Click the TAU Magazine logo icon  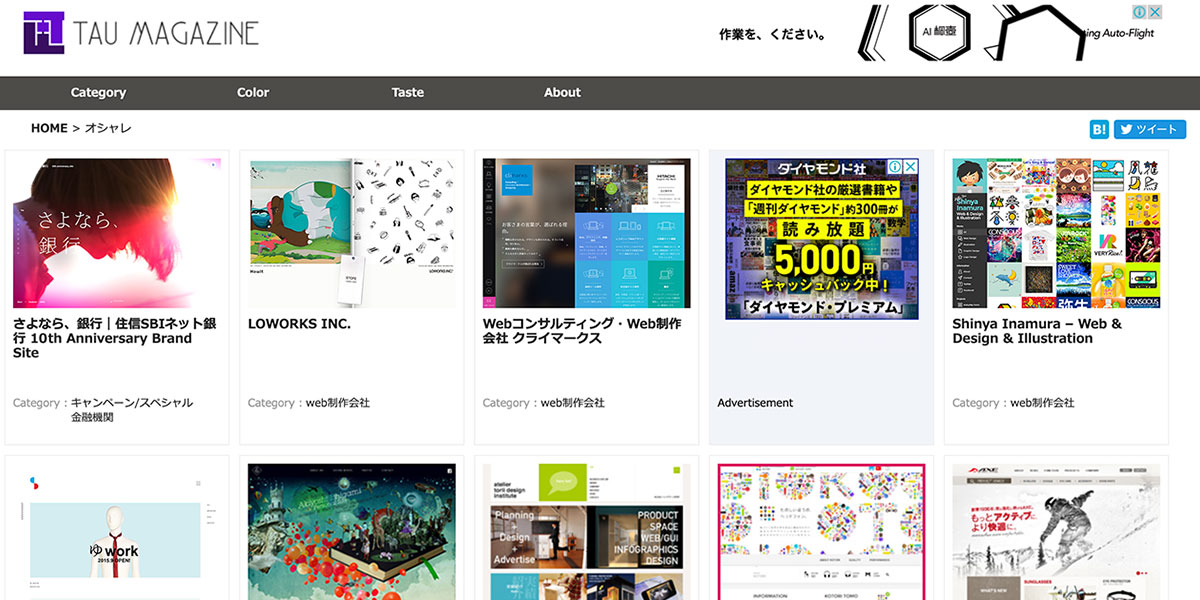(44, 33)
